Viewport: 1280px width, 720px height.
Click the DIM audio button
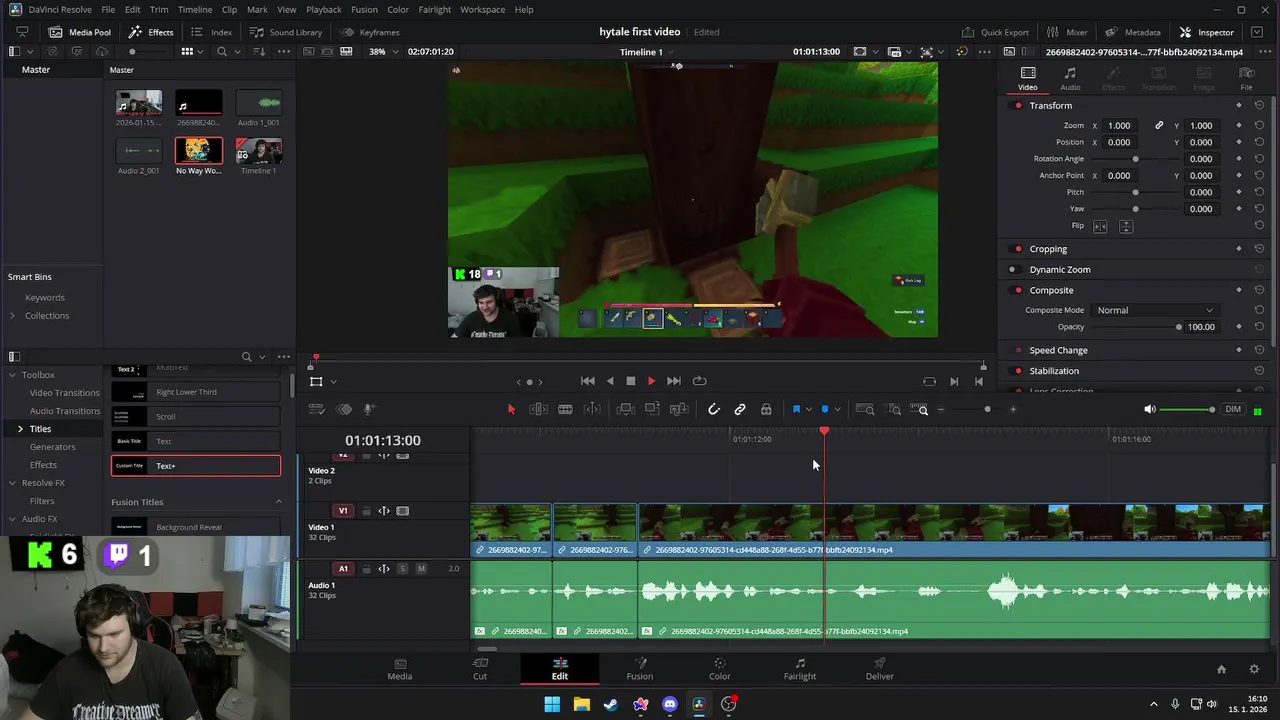tap(1233, 409)
